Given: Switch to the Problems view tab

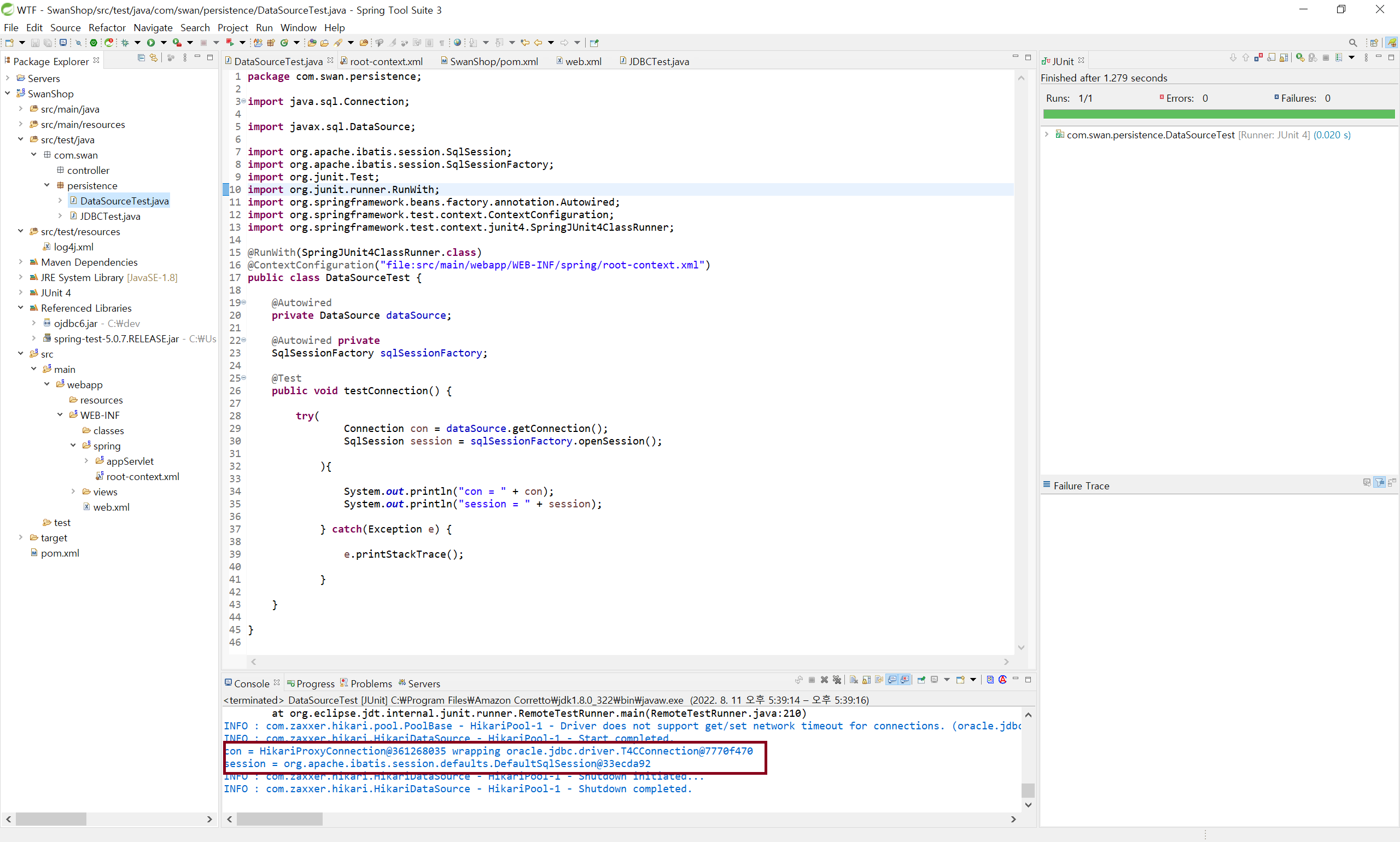Looking at the screenshot, I should click(371, 683).
